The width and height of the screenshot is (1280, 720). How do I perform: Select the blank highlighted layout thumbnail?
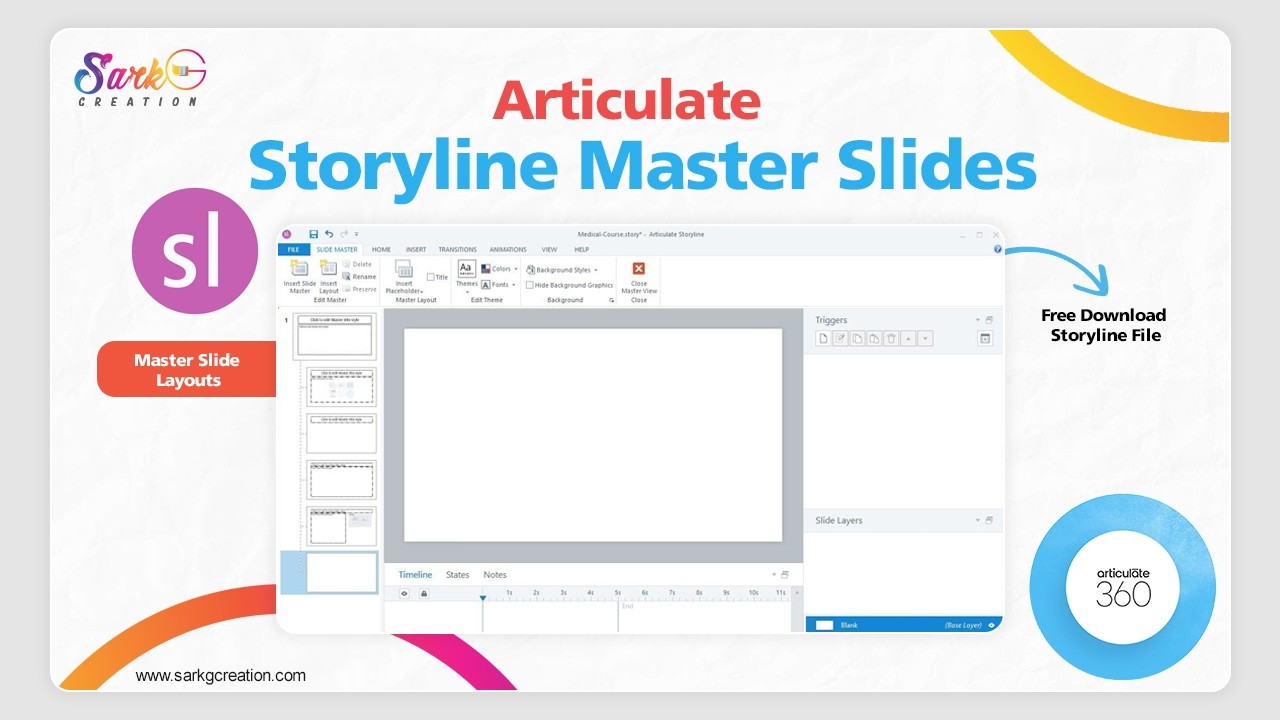342,572
